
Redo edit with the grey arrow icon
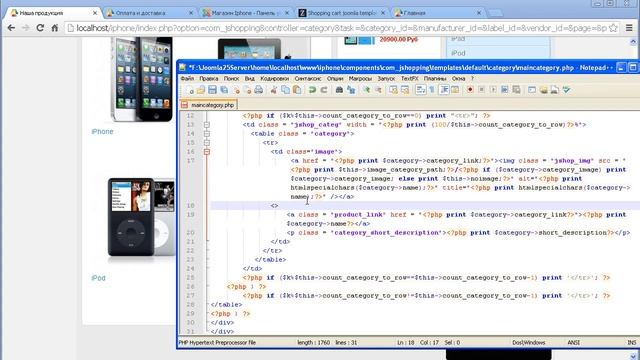324,90
